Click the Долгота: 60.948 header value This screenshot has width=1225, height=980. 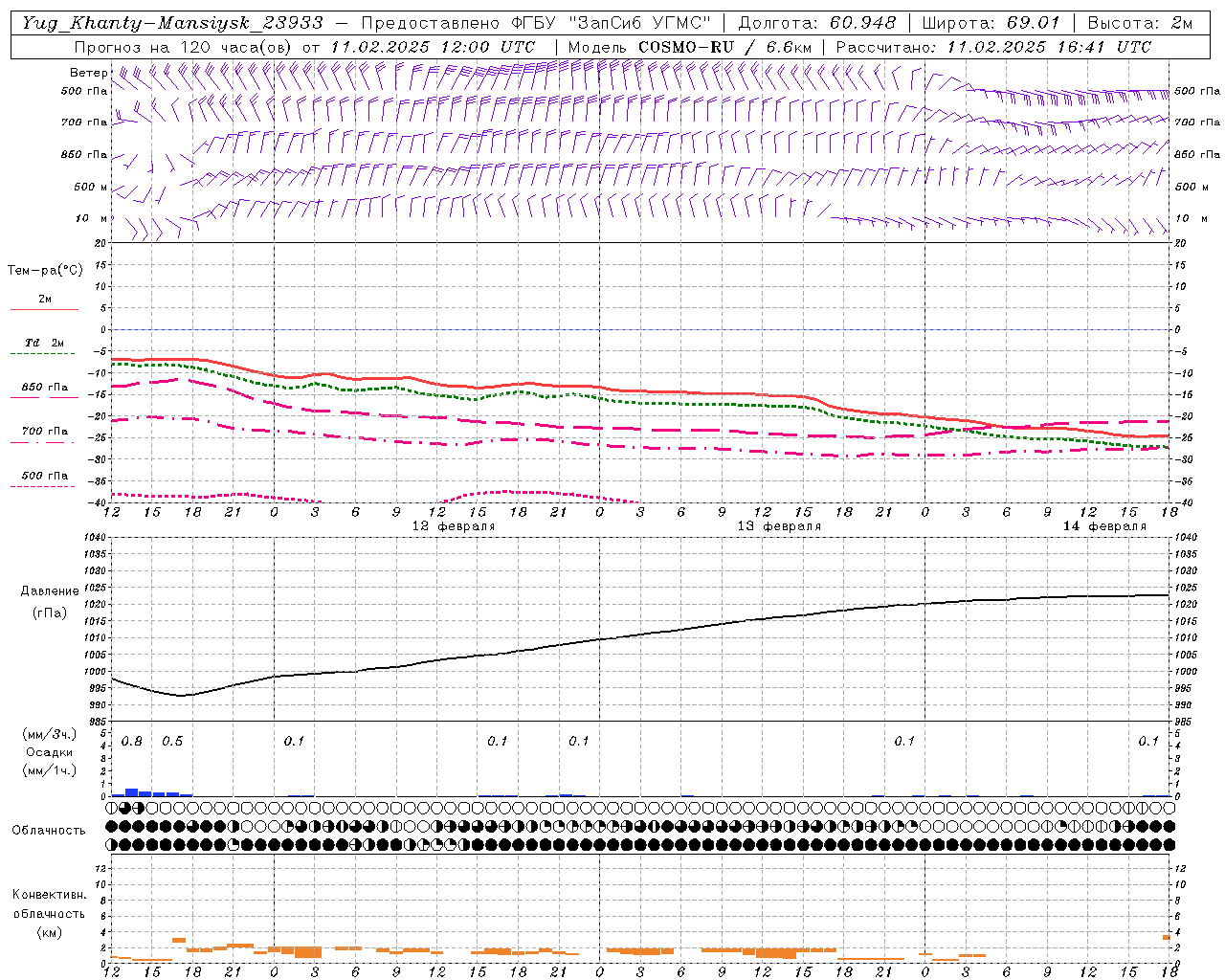tap(817, 23)
